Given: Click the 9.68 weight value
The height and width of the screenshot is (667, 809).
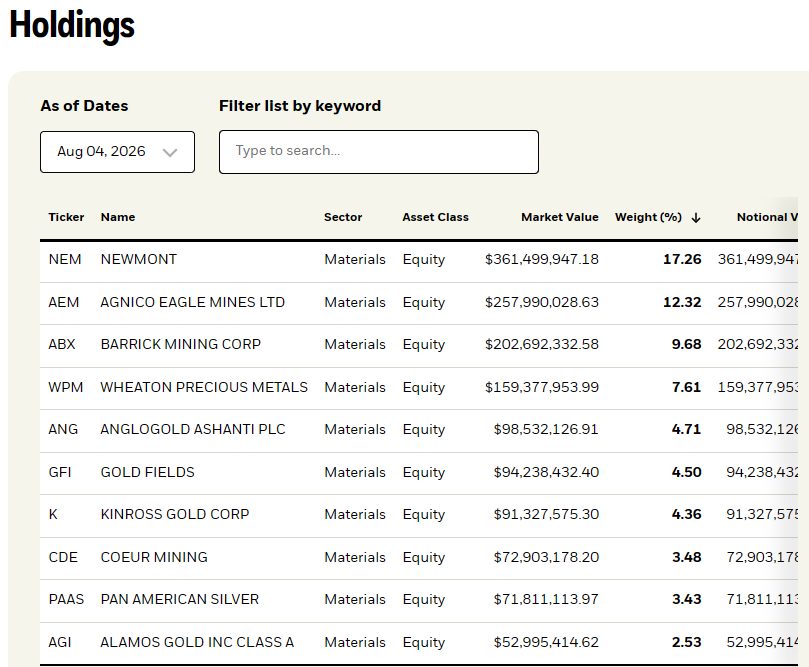Looking at the screenshot, I should [x=686, y=344].
